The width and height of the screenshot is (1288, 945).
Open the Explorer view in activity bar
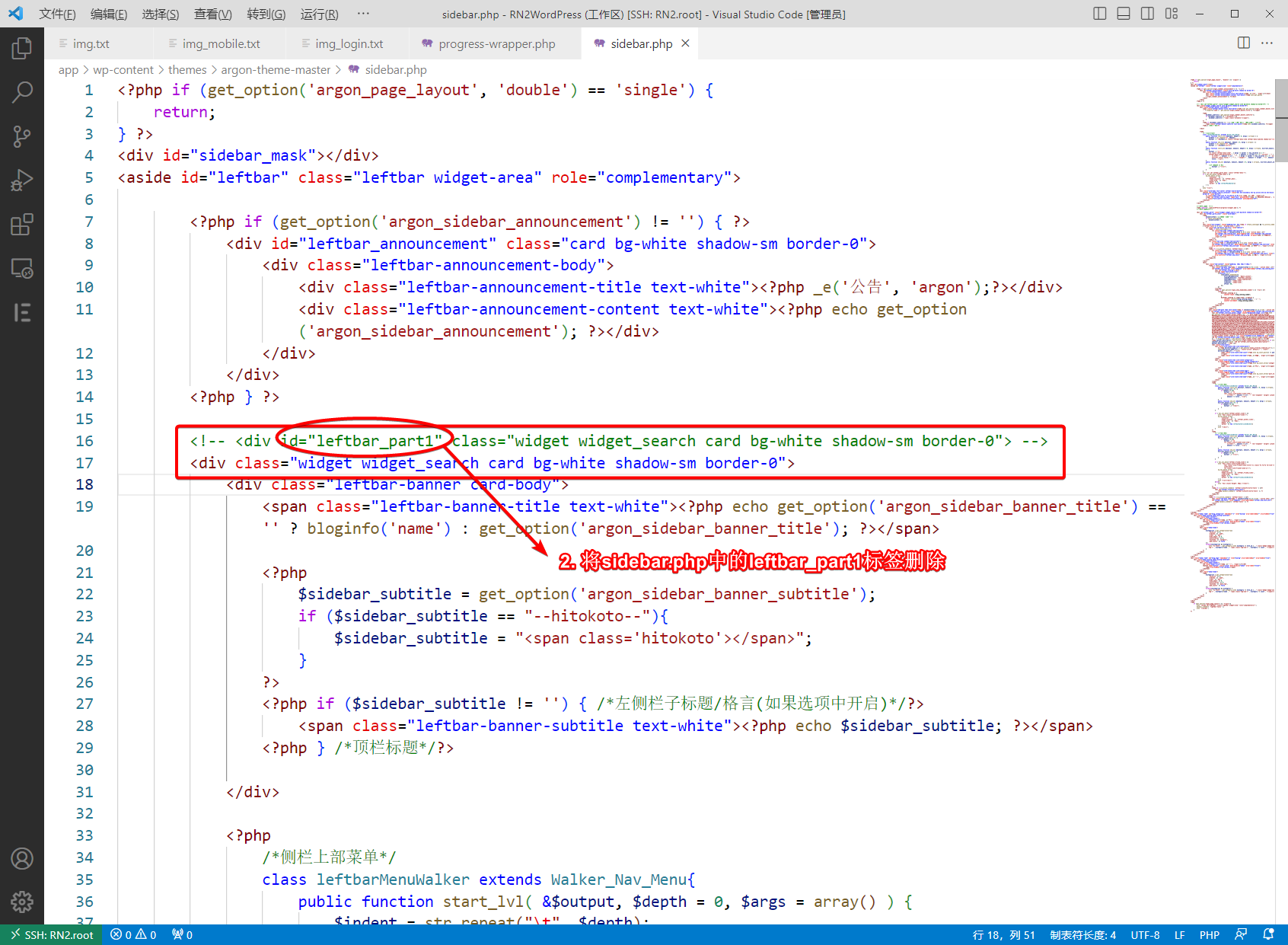tap(22, 49)
